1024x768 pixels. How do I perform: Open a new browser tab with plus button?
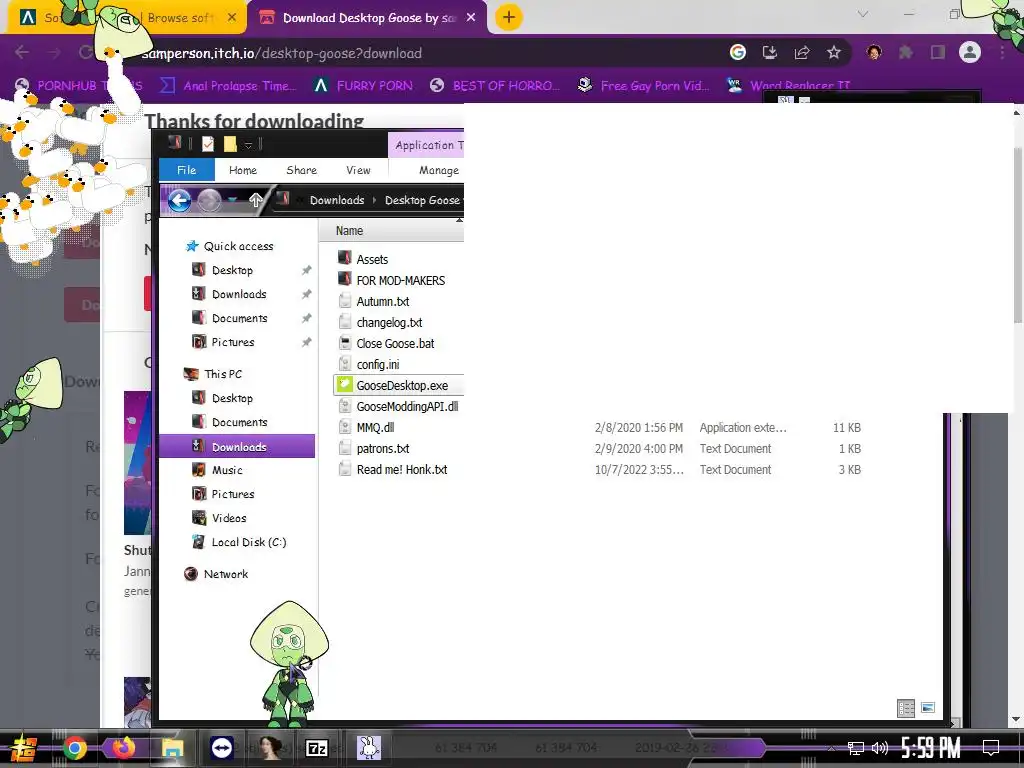pos(509,18)
